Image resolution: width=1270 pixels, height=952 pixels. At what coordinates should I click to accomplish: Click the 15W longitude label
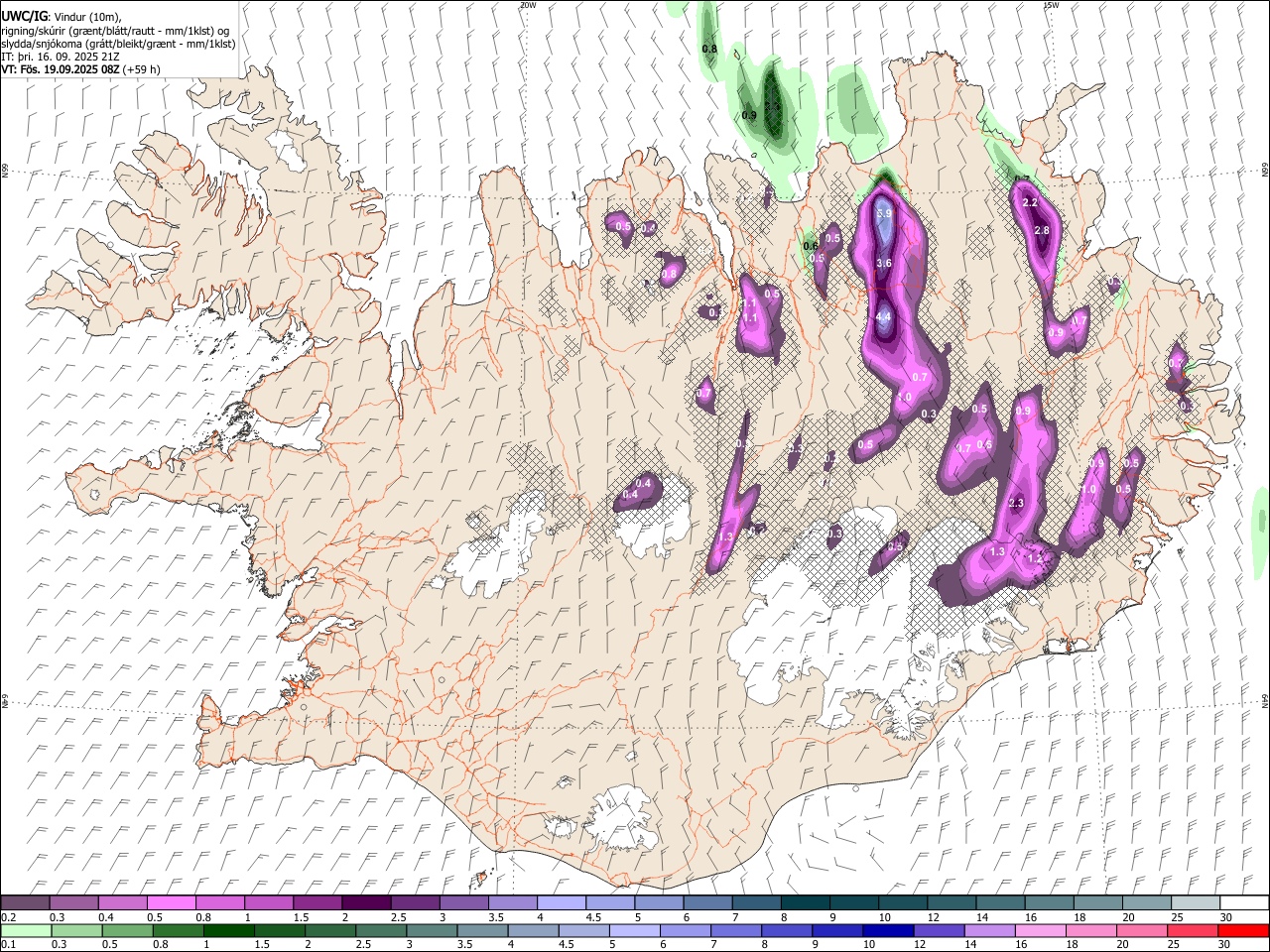point(1051,5)
